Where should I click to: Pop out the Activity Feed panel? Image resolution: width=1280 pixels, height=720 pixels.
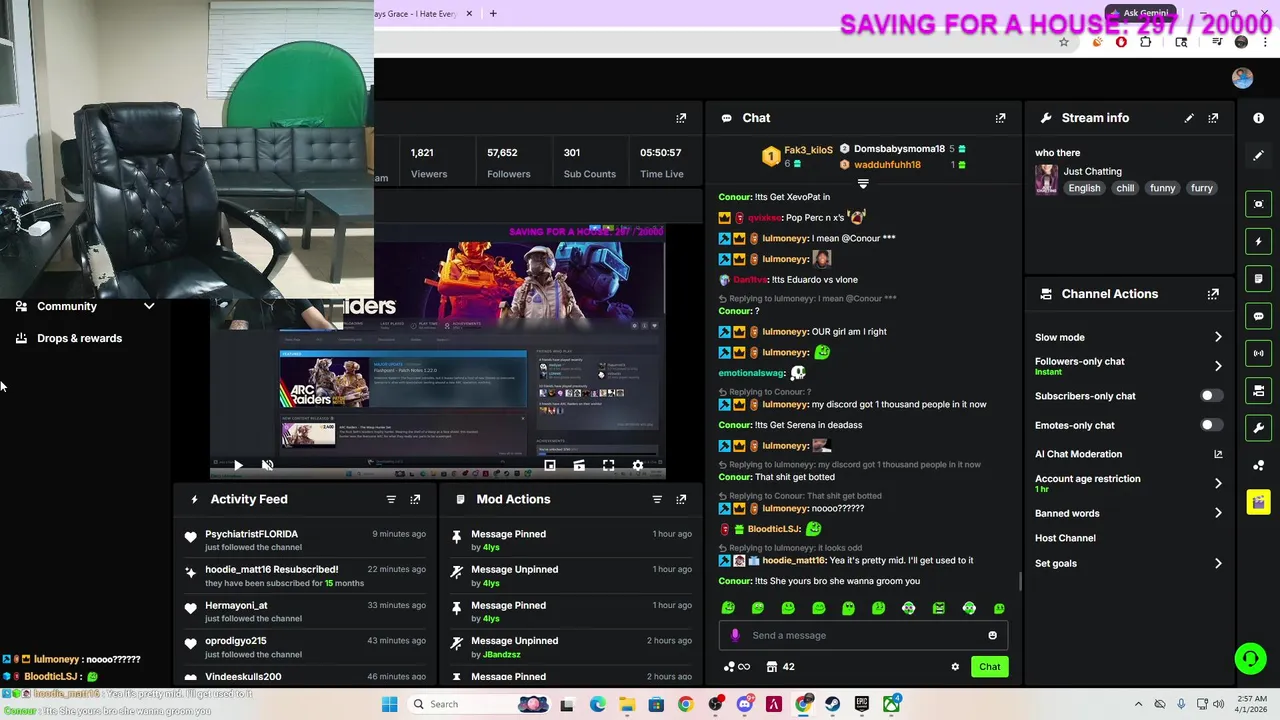(415, 499)
